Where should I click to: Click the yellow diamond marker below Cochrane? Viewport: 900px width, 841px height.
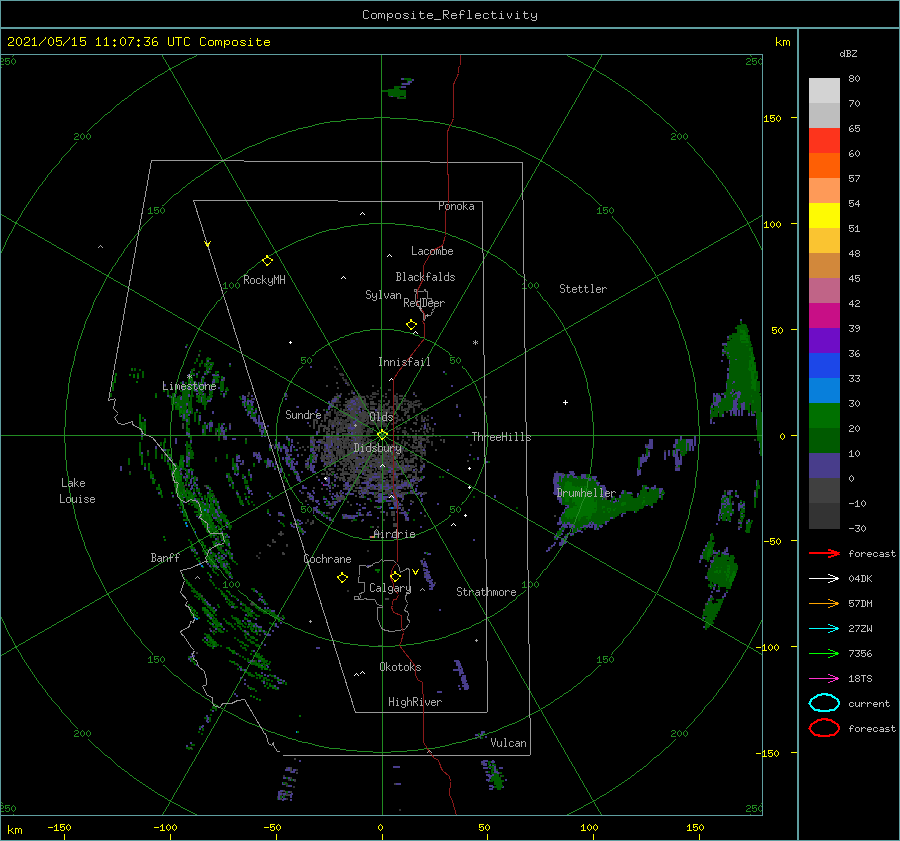[342, 578]
